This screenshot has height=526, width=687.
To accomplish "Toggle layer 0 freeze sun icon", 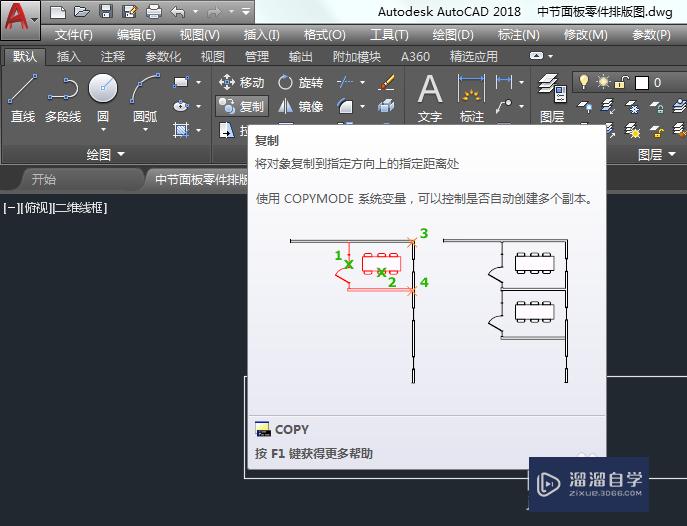I will click(603, 82).
